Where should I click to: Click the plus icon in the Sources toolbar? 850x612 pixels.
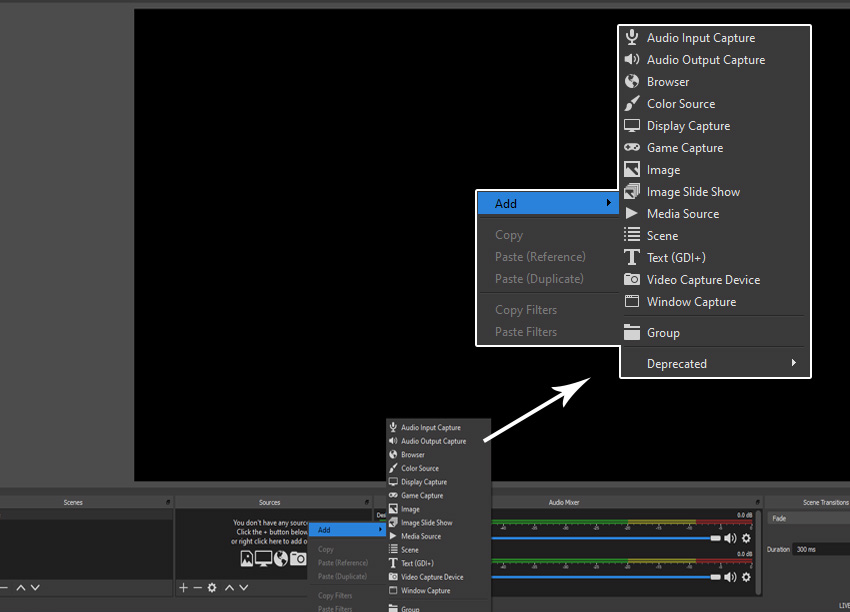point(183,588)
